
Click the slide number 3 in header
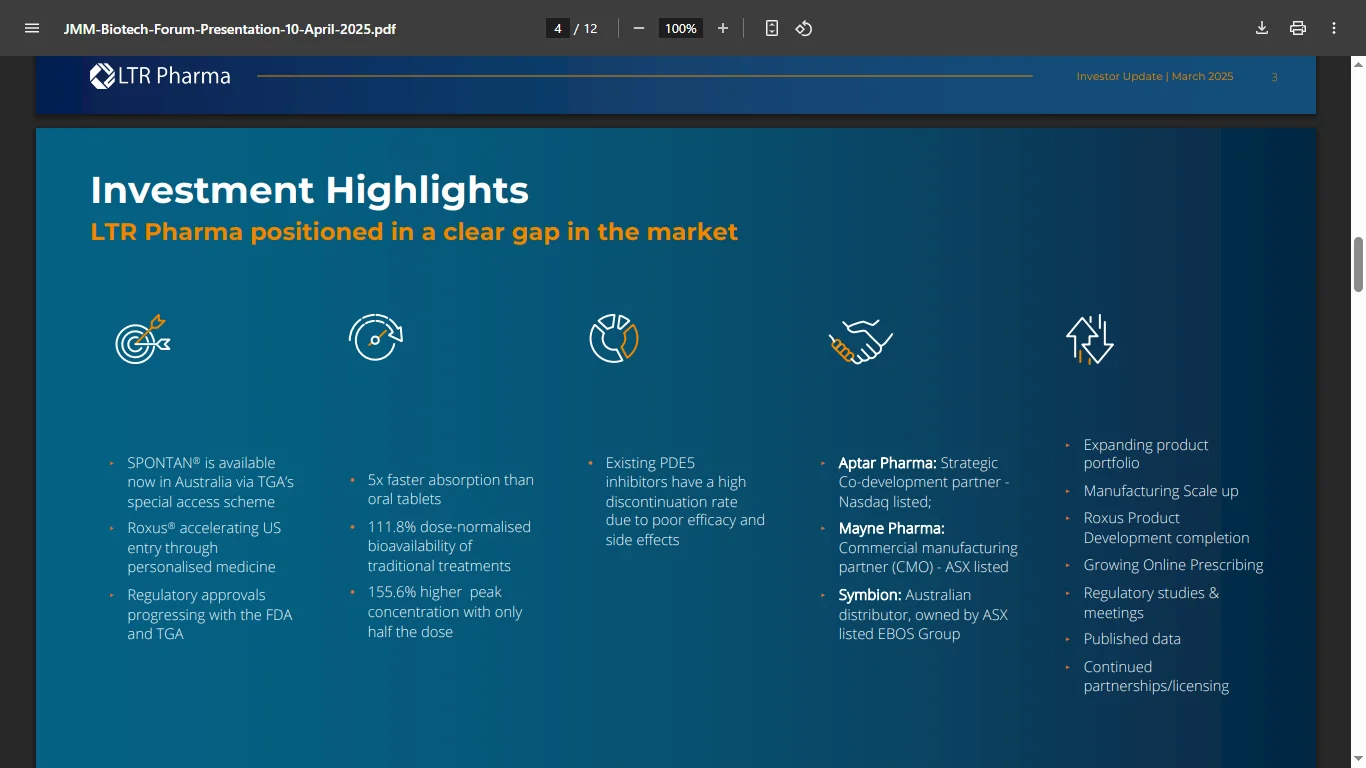(1274, 77)
